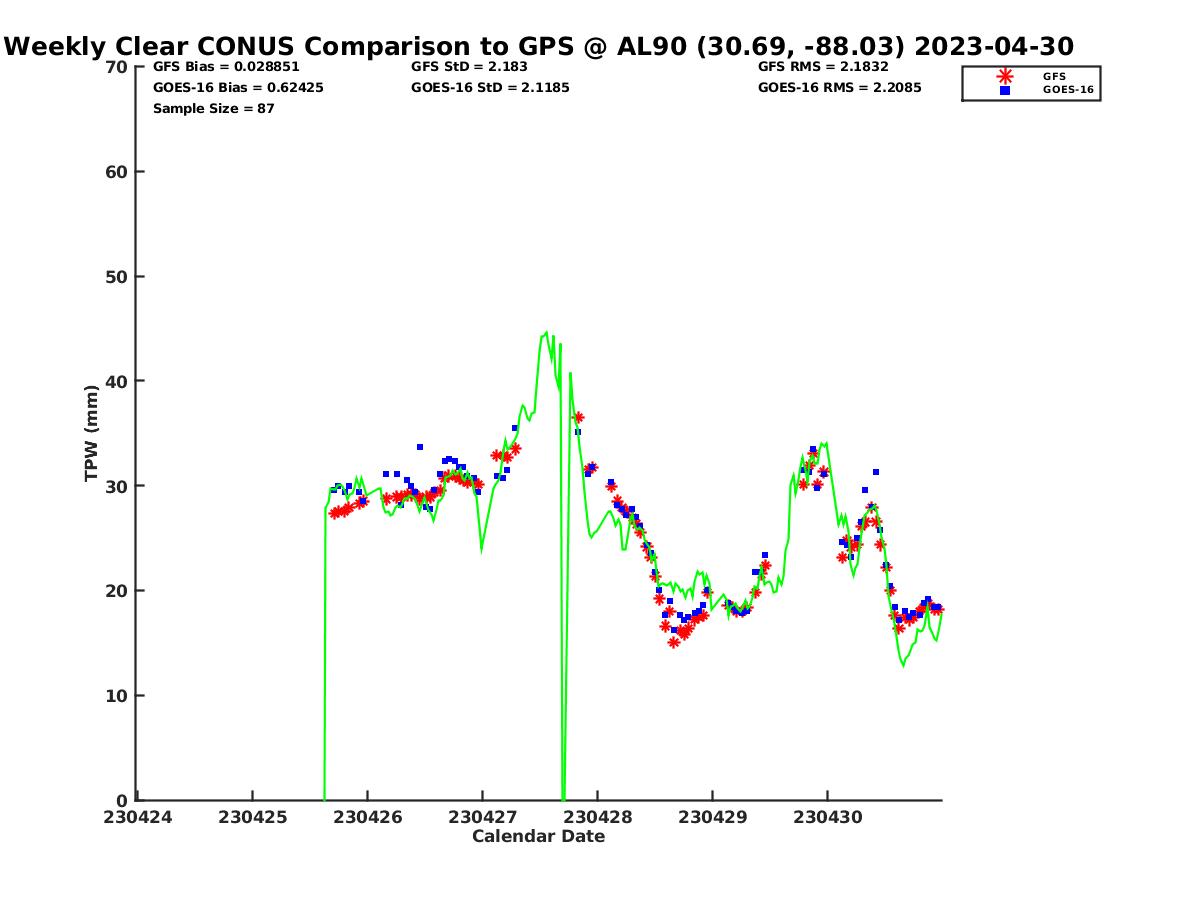This screenshot has height=900, width=1200.
Task: Click the blue square GOES-16 legend marker
Action: point(1005,90)
